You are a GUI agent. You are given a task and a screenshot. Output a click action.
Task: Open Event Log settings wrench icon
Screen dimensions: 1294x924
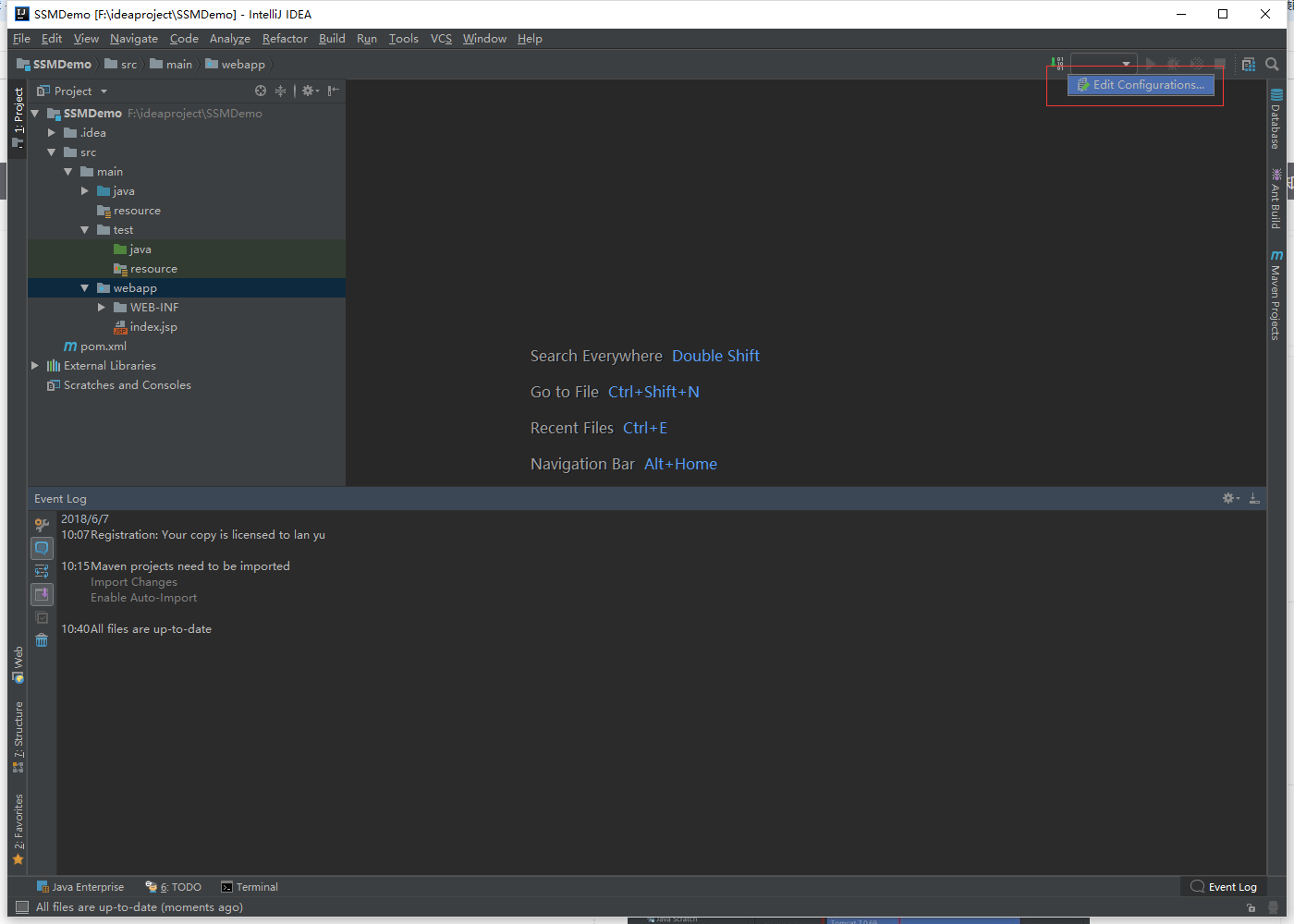pos(42,525)
